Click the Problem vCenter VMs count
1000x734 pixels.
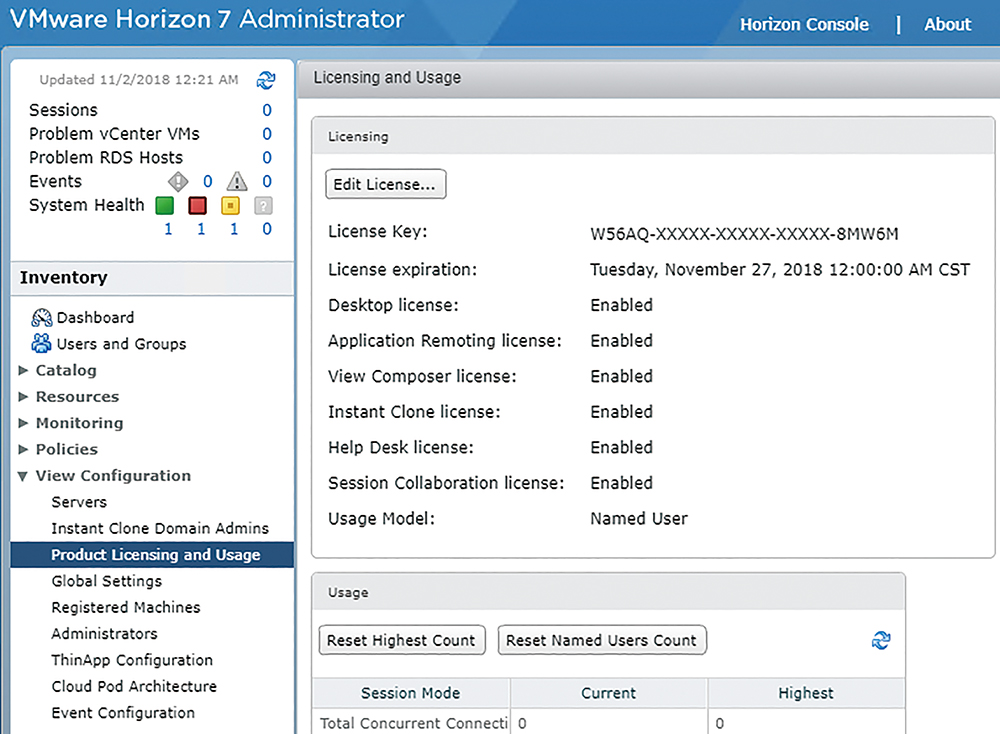tap(267, 134)
